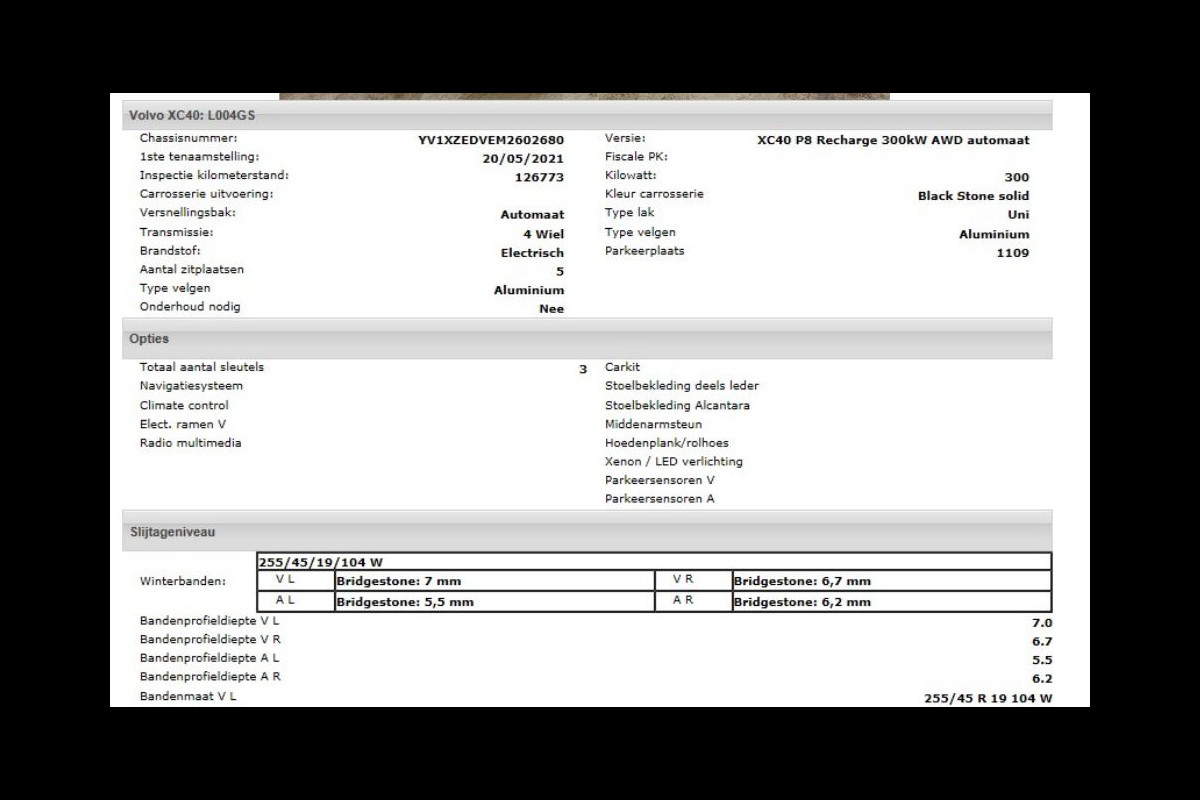Click the V R Bridgestone: 6,7 mm cell
Image resolution: width=1200 pixels, height=800 pixels.
(x=890, y=581)
